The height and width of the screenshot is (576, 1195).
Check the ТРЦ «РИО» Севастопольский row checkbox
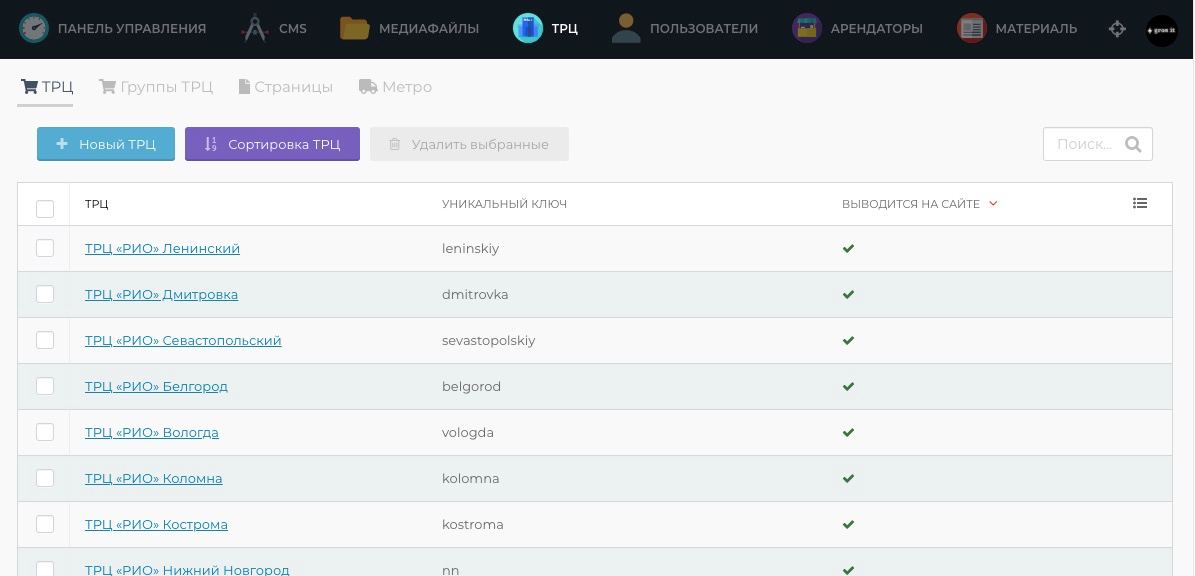45,340
